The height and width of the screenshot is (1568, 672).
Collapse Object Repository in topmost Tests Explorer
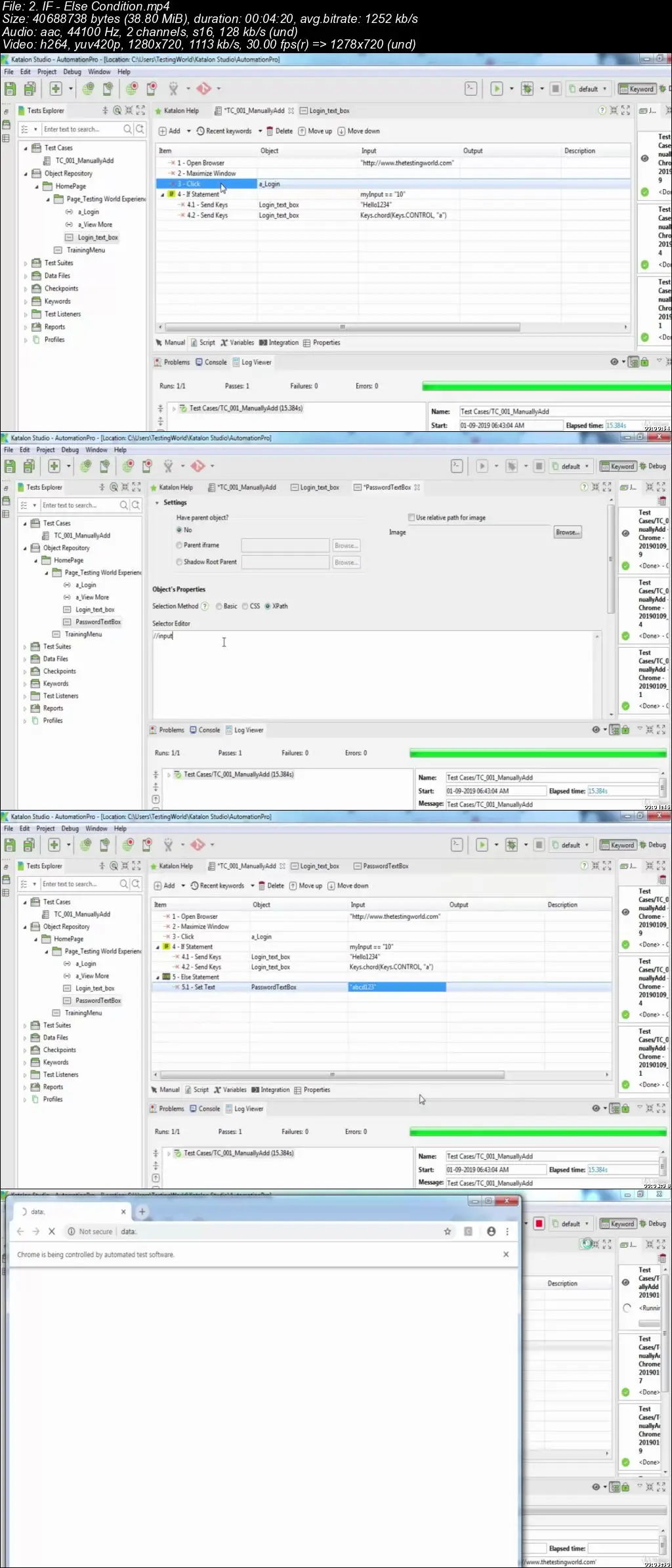coord(26,174)
